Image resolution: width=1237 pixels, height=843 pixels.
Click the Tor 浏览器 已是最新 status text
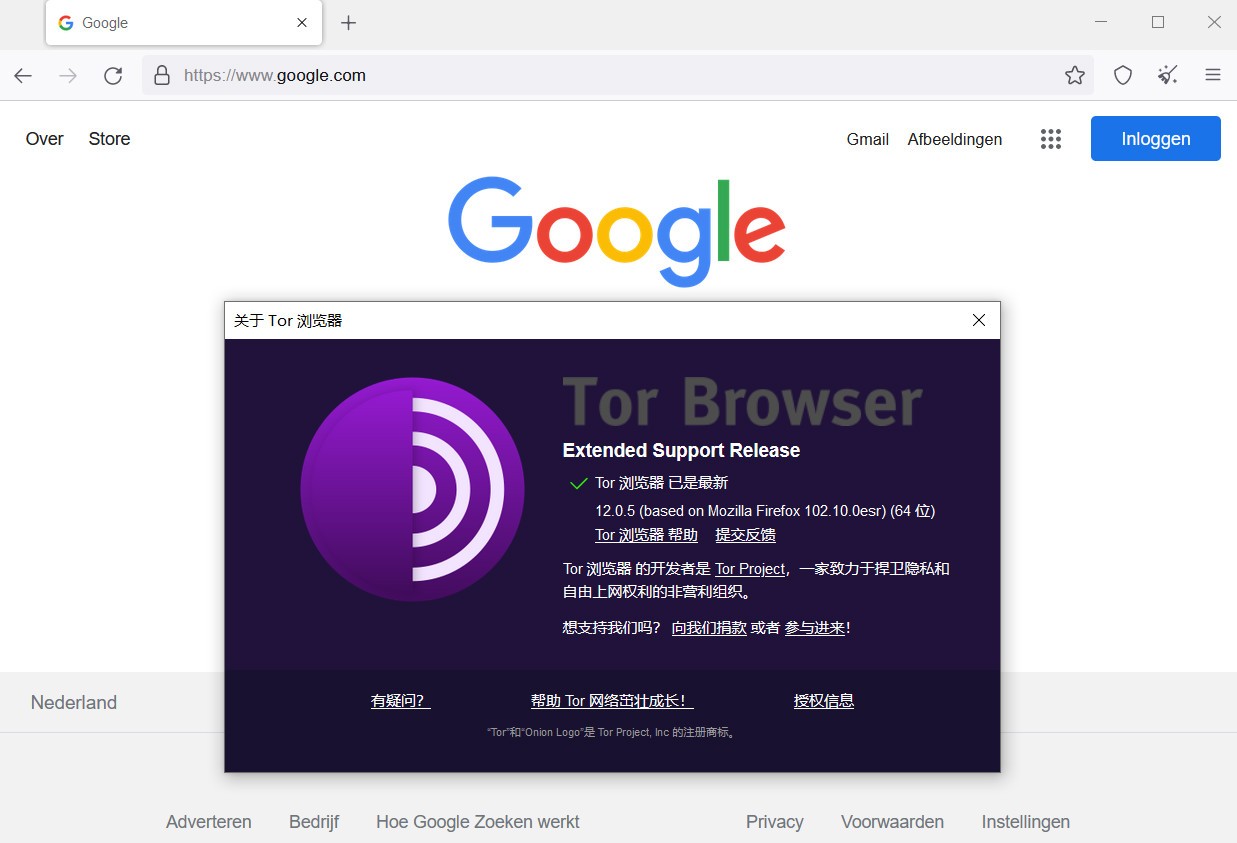pyautogui.click(x=661, y=483)
